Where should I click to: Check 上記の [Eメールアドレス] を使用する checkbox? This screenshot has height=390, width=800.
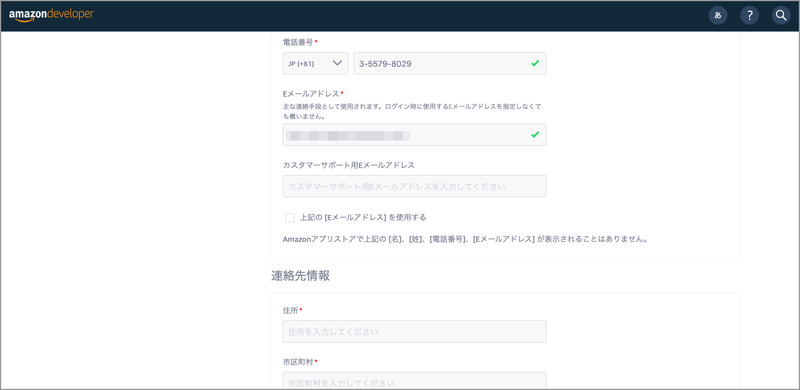pyautogui.click(x=290, y=218)
